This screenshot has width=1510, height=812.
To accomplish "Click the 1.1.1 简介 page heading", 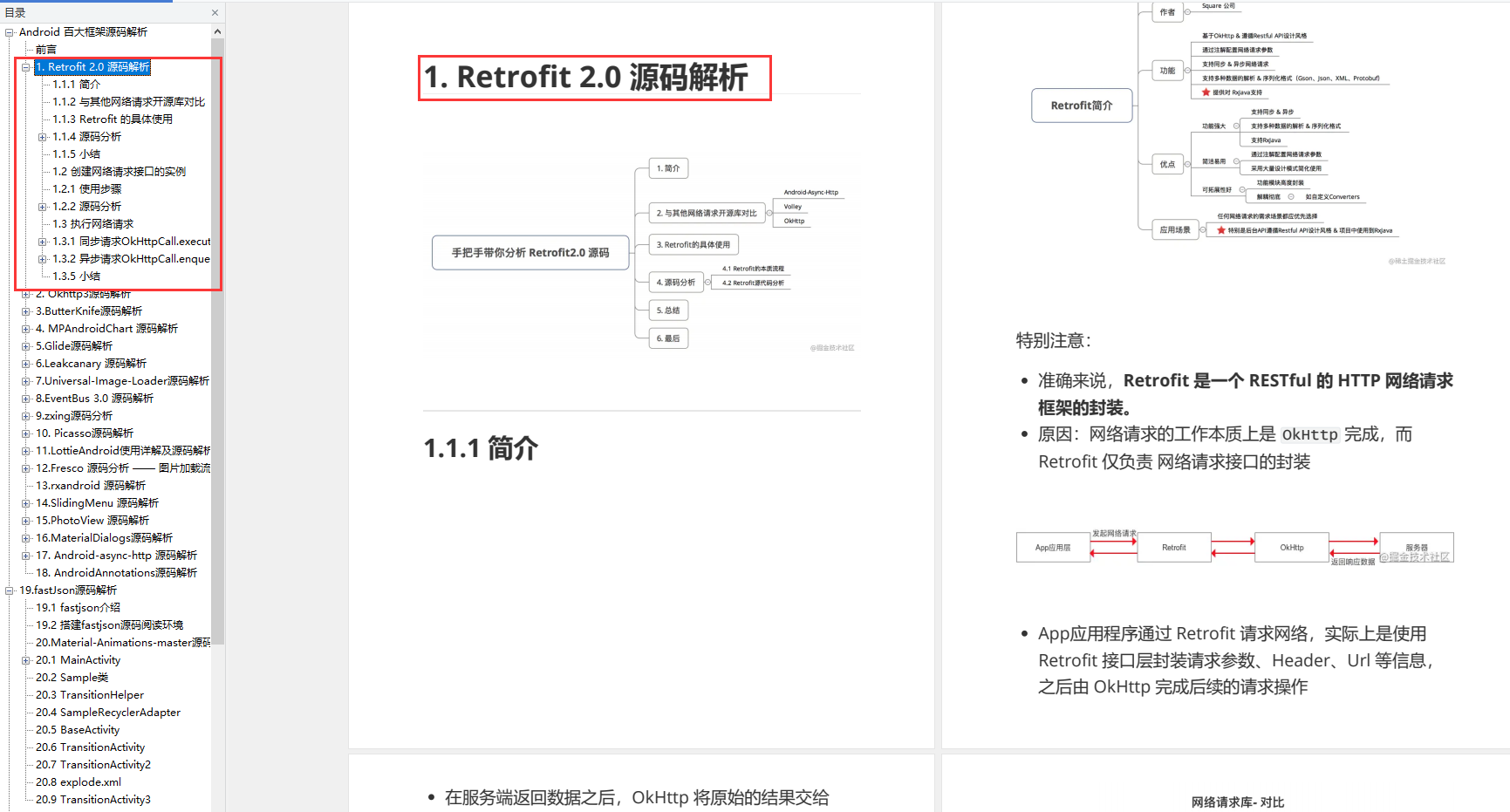I will pos(481,448).
